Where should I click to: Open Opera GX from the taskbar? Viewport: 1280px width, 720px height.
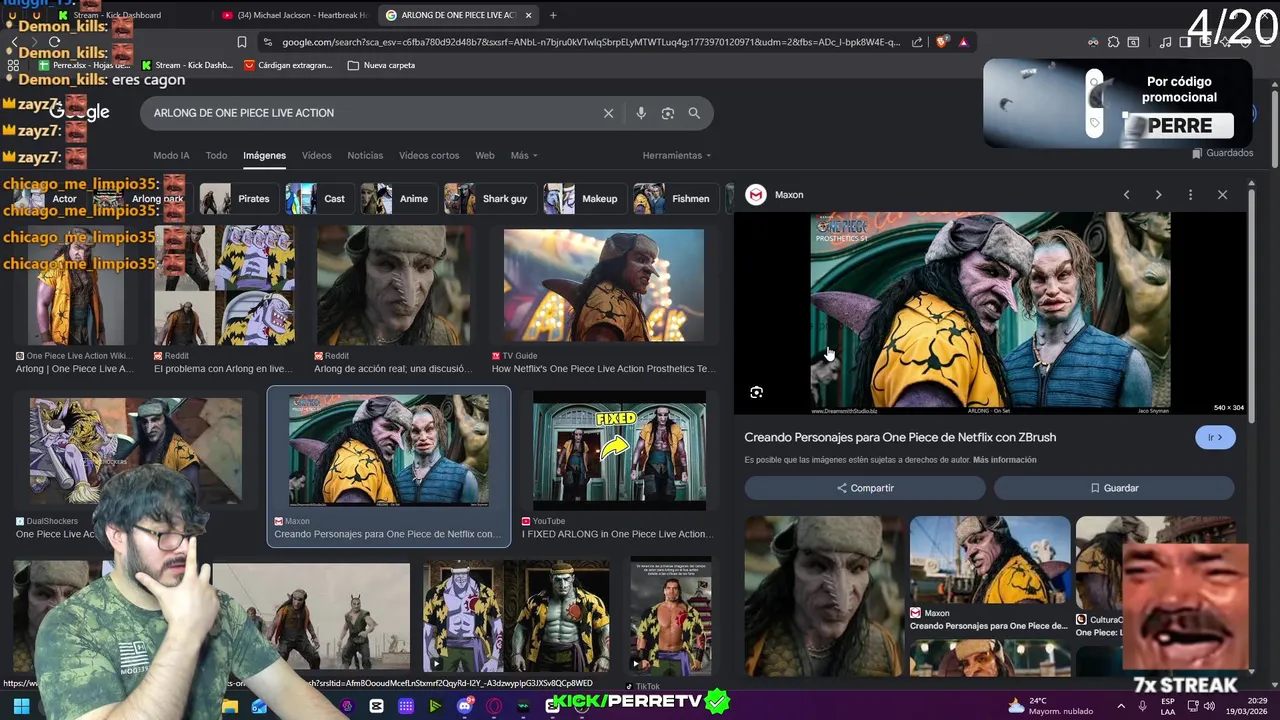(x=494, y=706)
